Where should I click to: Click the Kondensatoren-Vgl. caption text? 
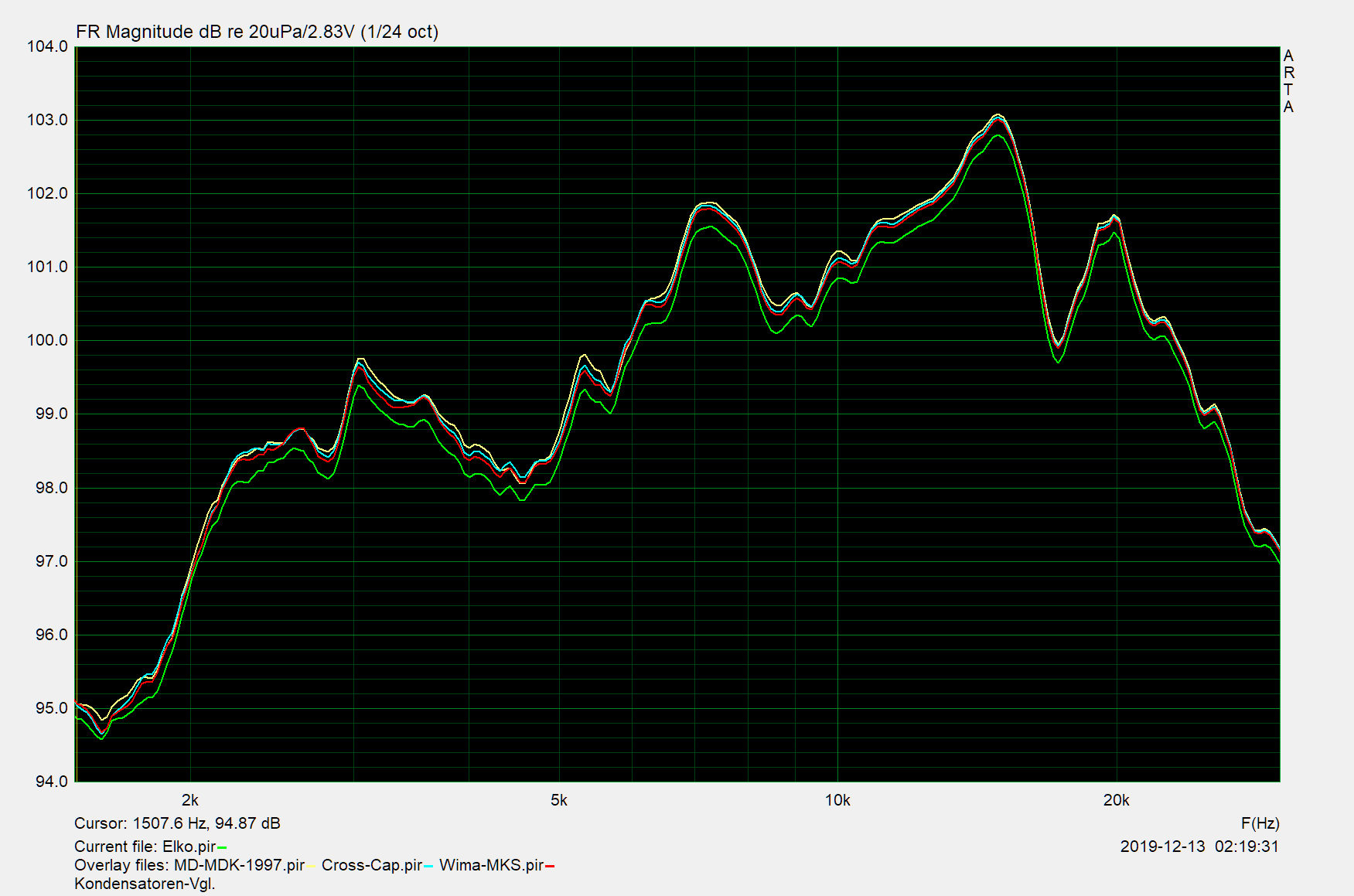click(145, 884)
